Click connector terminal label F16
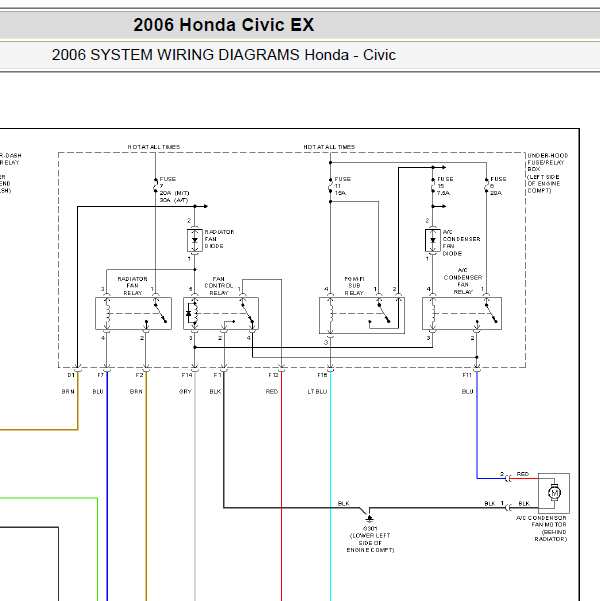This screenshot has height=601, width=600. click(x=322, y=375)
